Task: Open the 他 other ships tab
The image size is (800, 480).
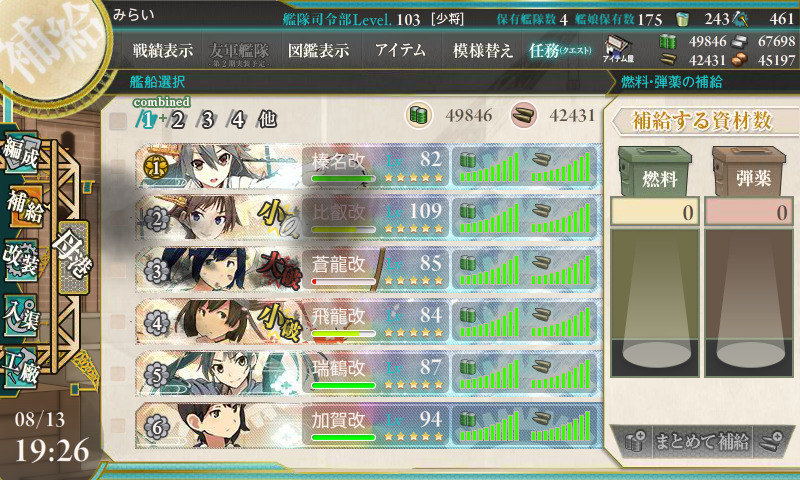Action: click(267, 120)
